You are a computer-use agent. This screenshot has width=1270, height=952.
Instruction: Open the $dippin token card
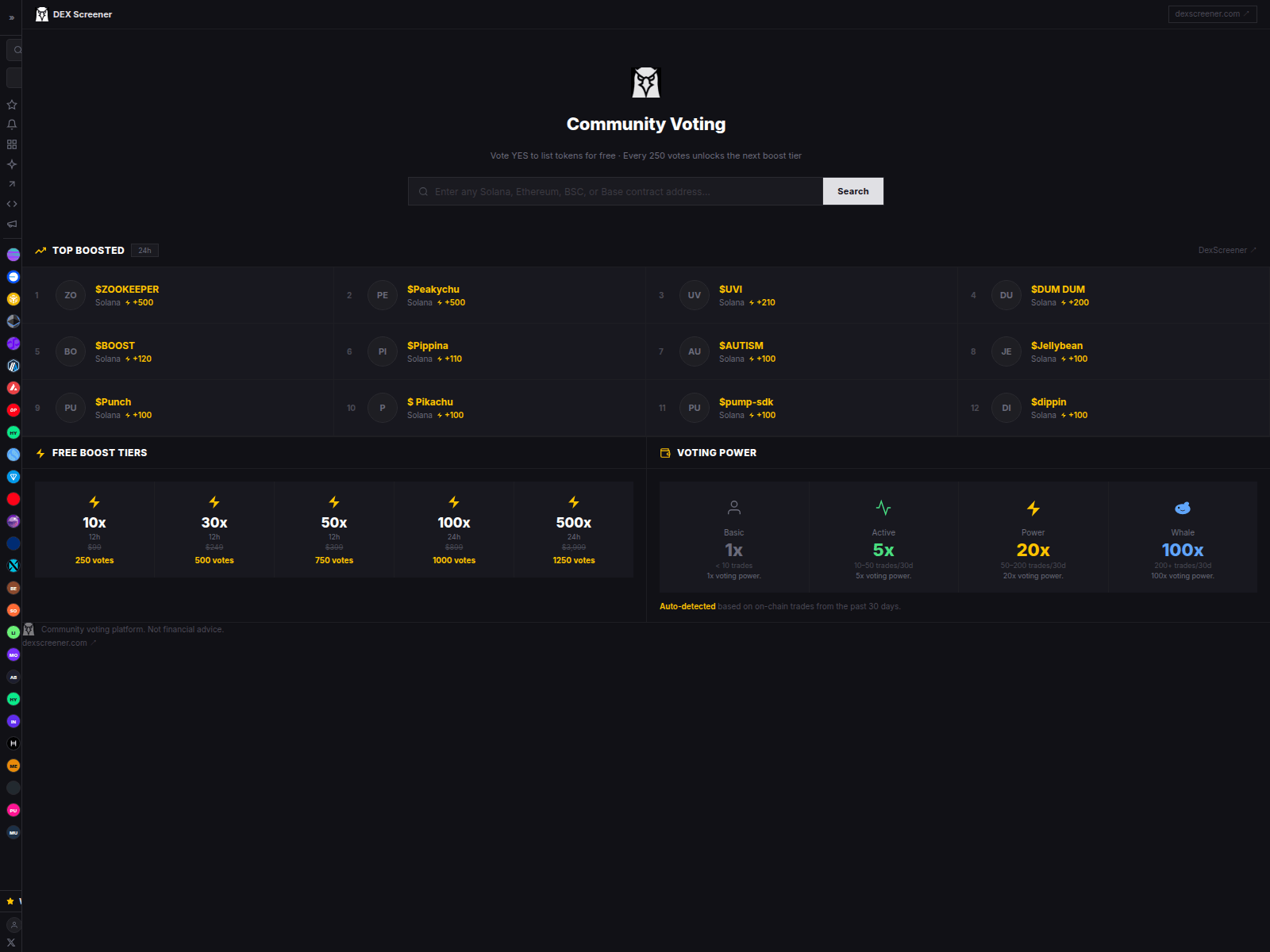[x=1114, y=408]
